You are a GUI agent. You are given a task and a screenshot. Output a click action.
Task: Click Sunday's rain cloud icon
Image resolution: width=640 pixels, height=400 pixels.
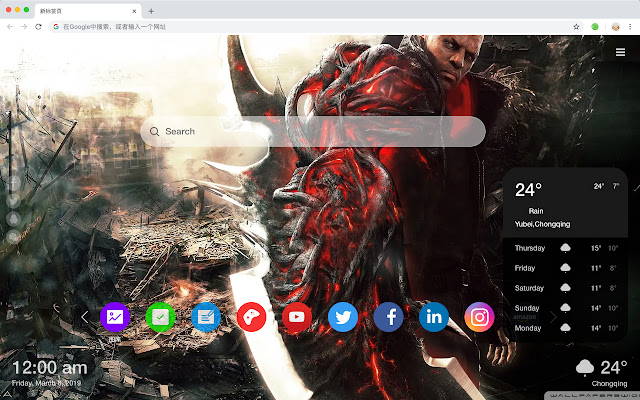pyautogui.click(x=565, y=308)
